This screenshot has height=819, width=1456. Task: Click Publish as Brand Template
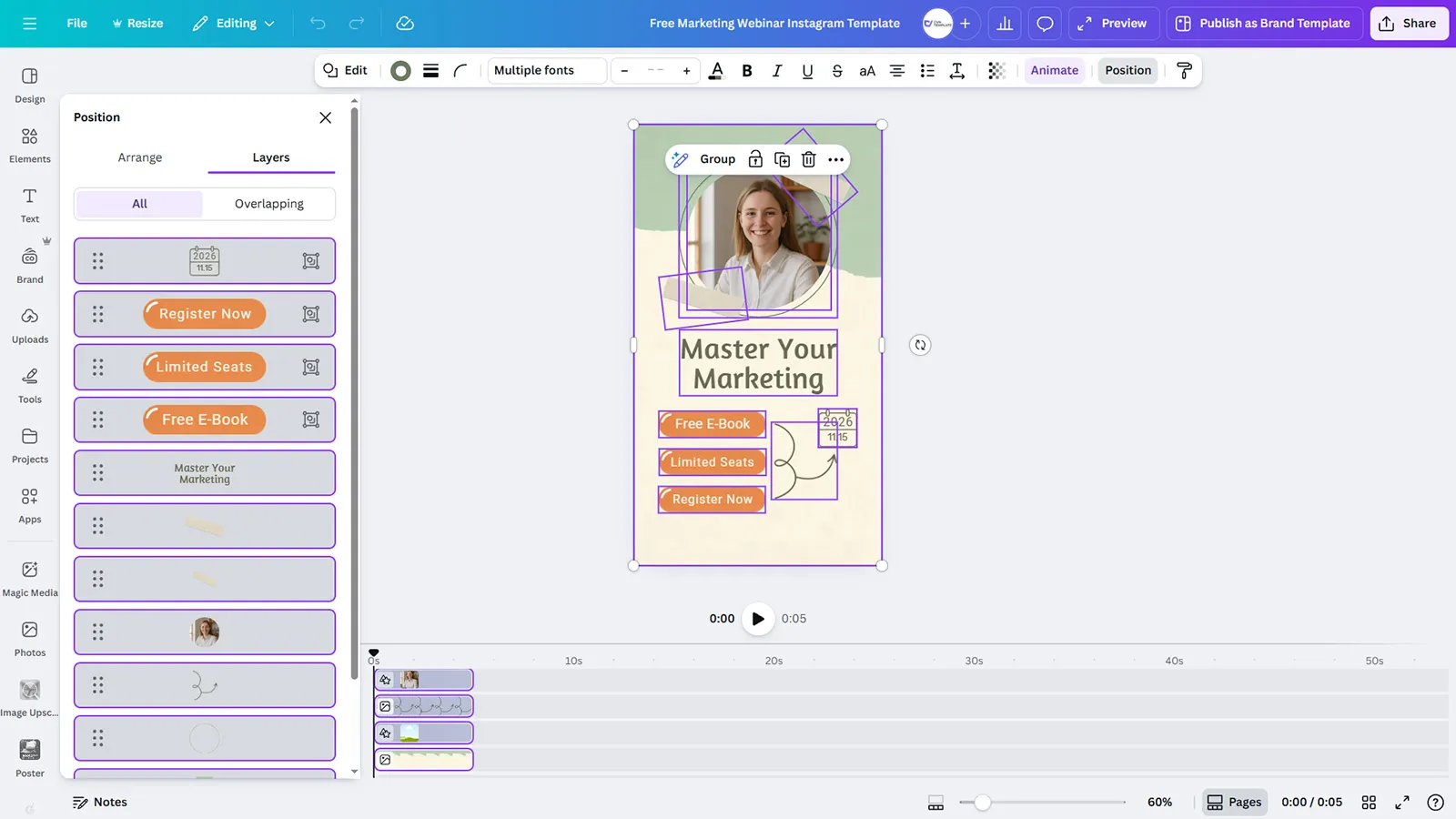[1263, 24]
